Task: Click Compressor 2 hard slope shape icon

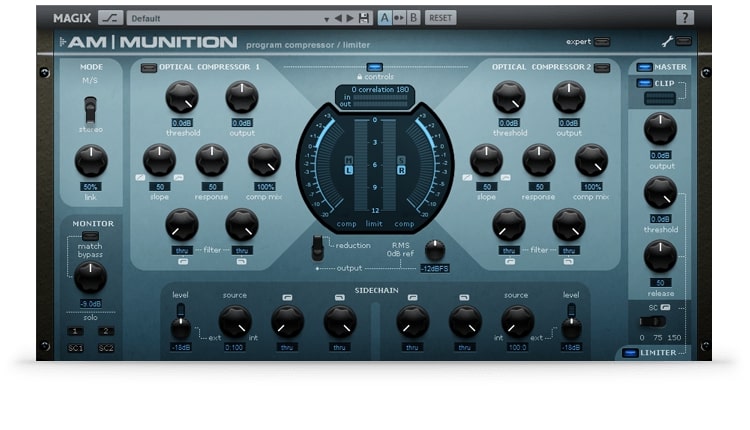Action: pos(467,177)
